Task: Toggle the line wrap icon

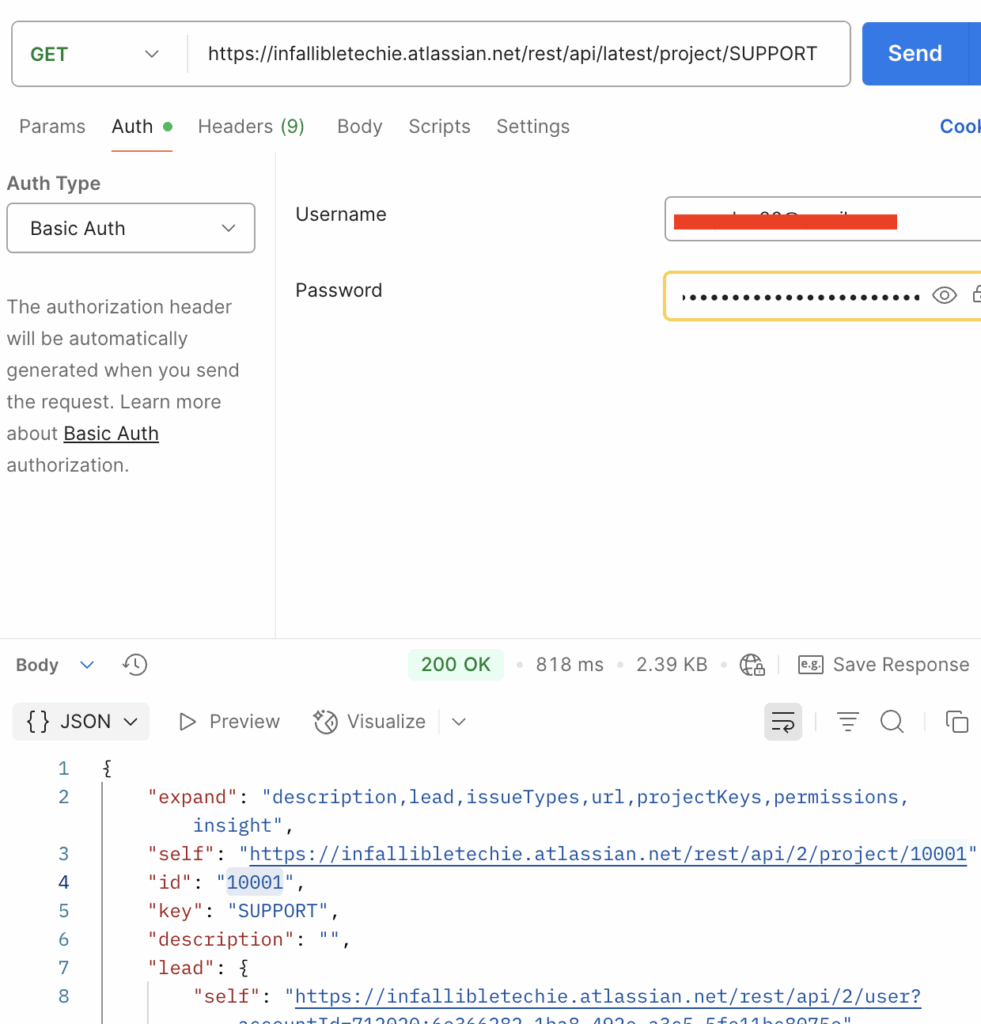Action: pos(782,722)
